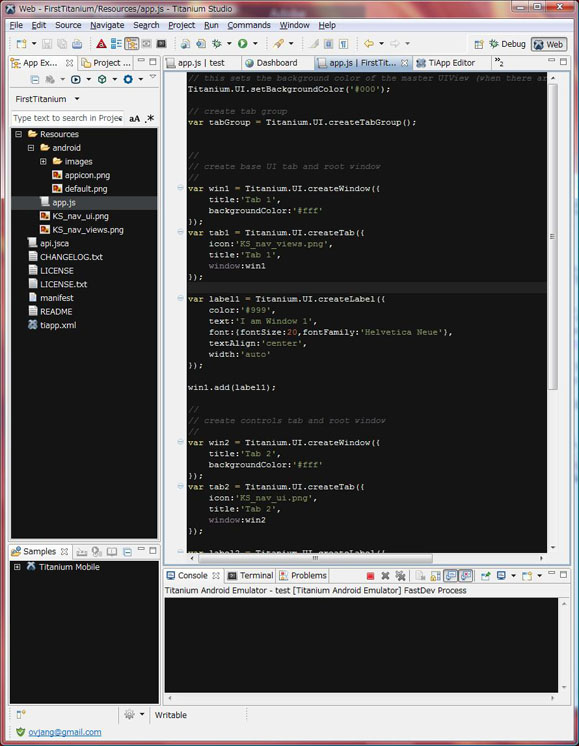Image resolution: width=579 pixels, height=746 pixels.
Task: Open dropdown arrow next to Run button
Action: coord(255,44)
